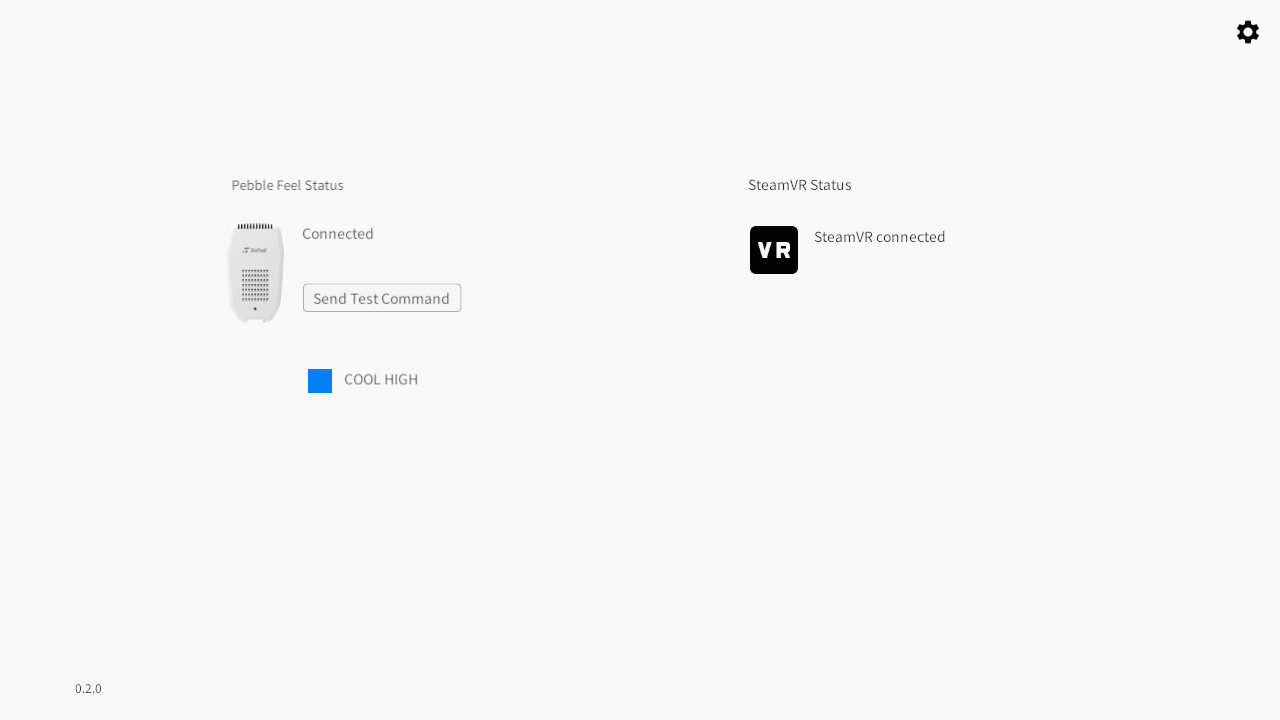Screen dimensions: 1280x720
Task: Click the COOL HIGH status label
Action: [381, 380]
